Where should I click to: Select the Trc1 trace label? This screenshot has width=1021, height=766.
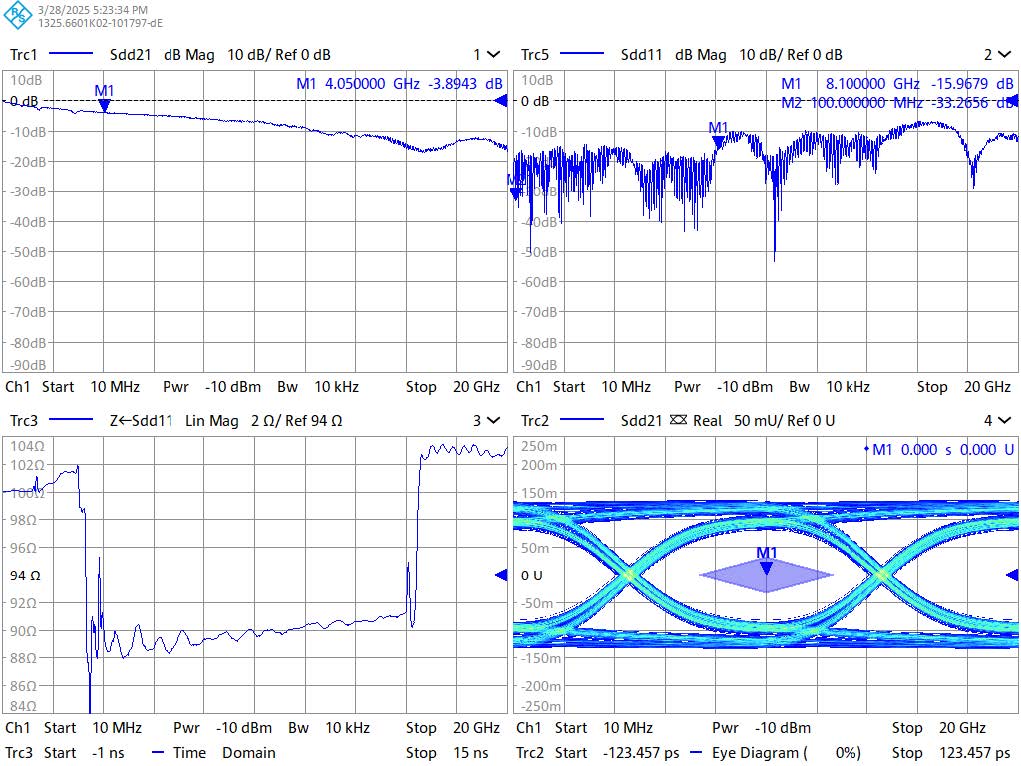(23, 55)
